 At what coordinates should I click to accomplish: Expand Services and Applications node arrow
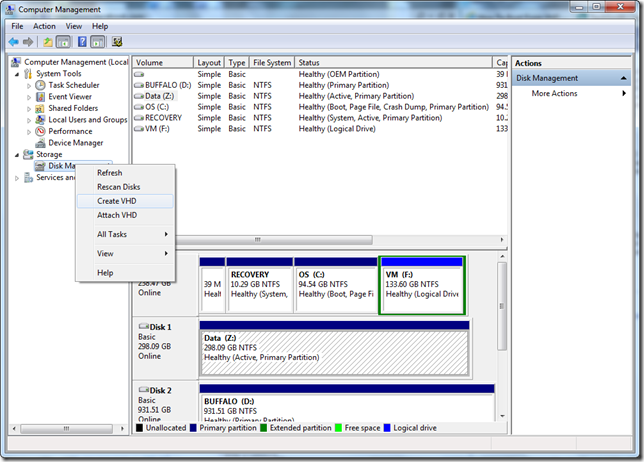[x=17, y=178]
